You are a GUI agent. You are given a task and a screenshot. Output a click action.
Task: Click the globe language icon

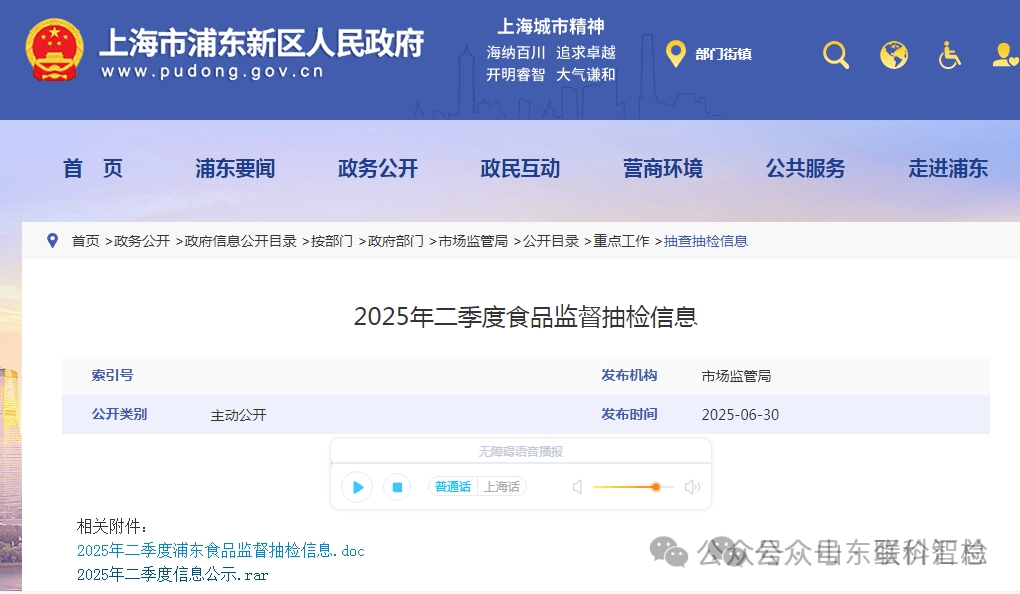pyautogui.click(x=894, y=55)
